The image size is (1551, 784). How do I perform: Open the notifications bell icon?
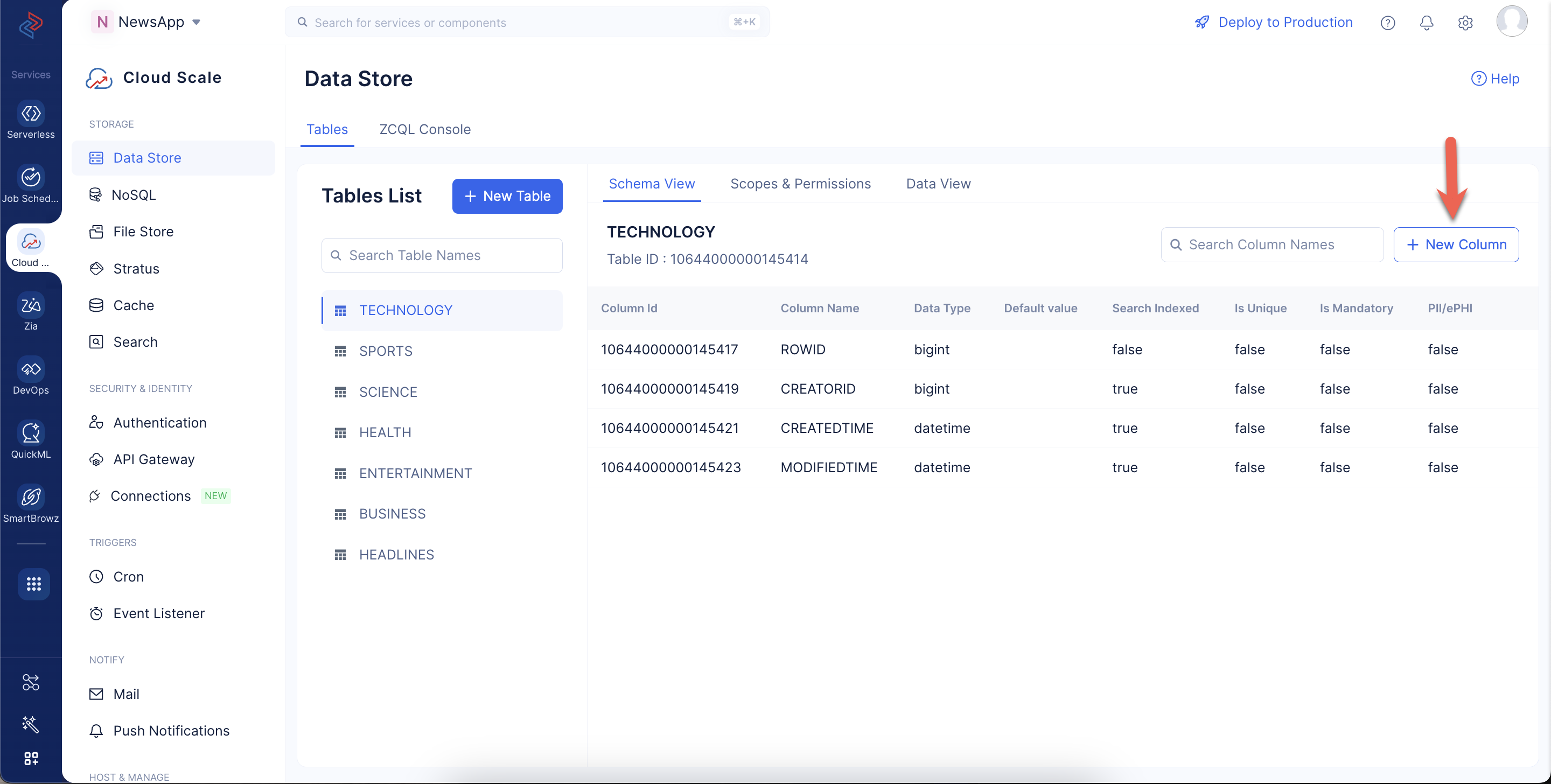tap(1427, 23)
